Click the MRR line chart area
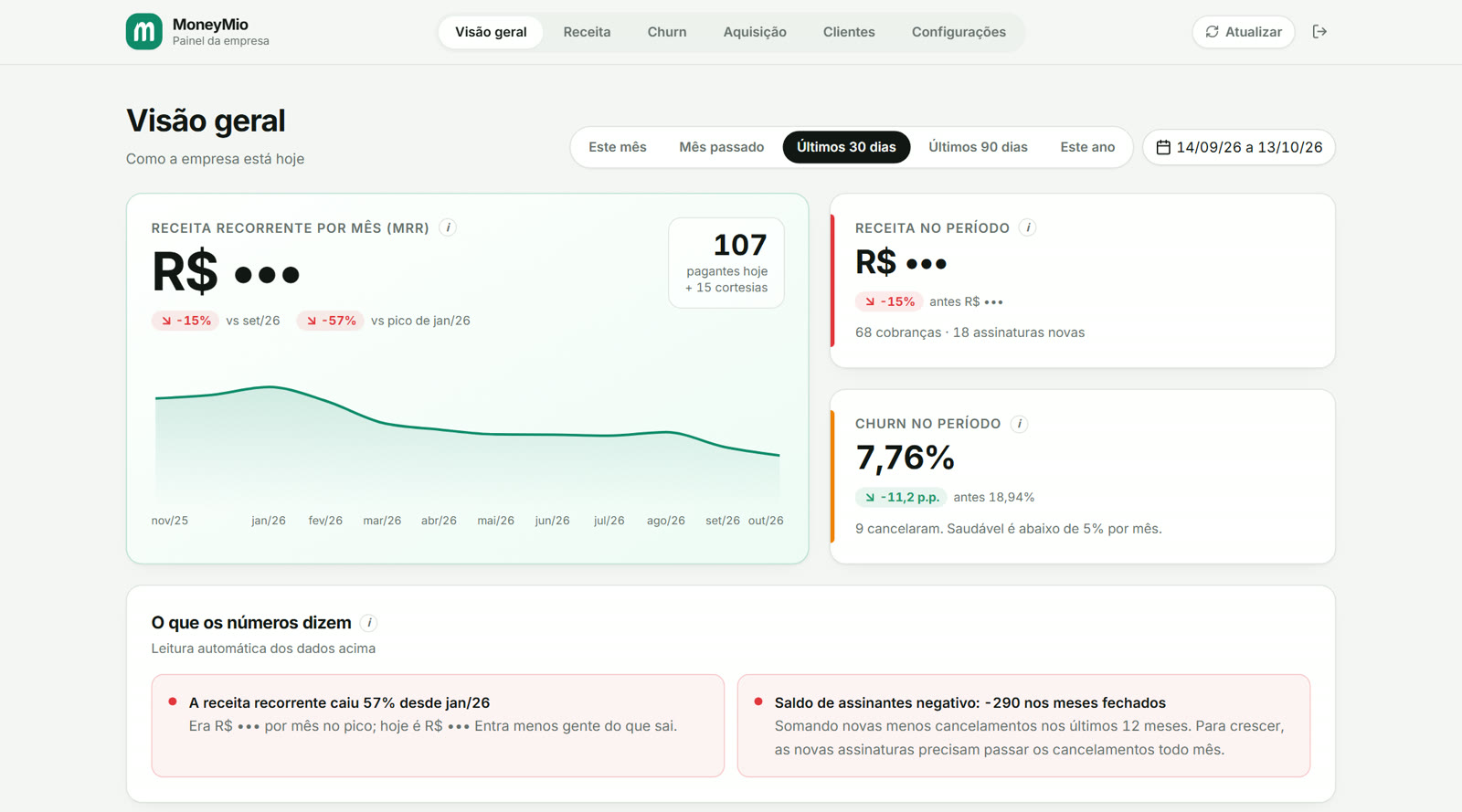This screenshot has width=1462, height=812. (467, 443)
